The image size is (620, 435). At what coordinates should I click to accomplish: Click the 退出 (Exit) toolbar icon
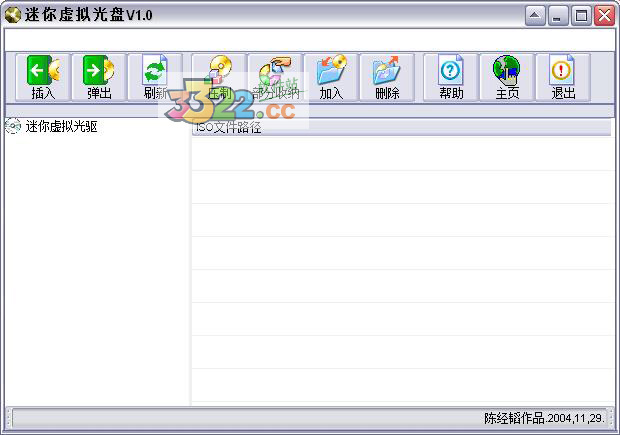pyautogui.click(x=563, y=78)
